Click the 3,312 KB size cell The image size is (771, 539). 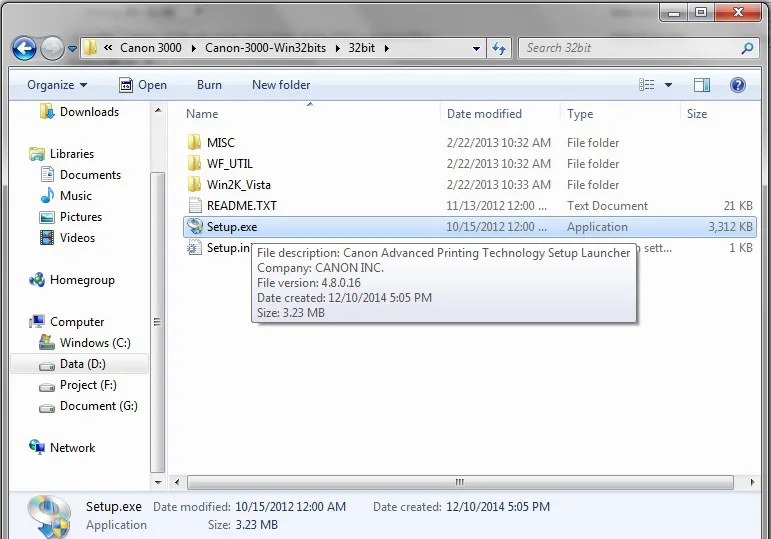click(x=730, y=227)
